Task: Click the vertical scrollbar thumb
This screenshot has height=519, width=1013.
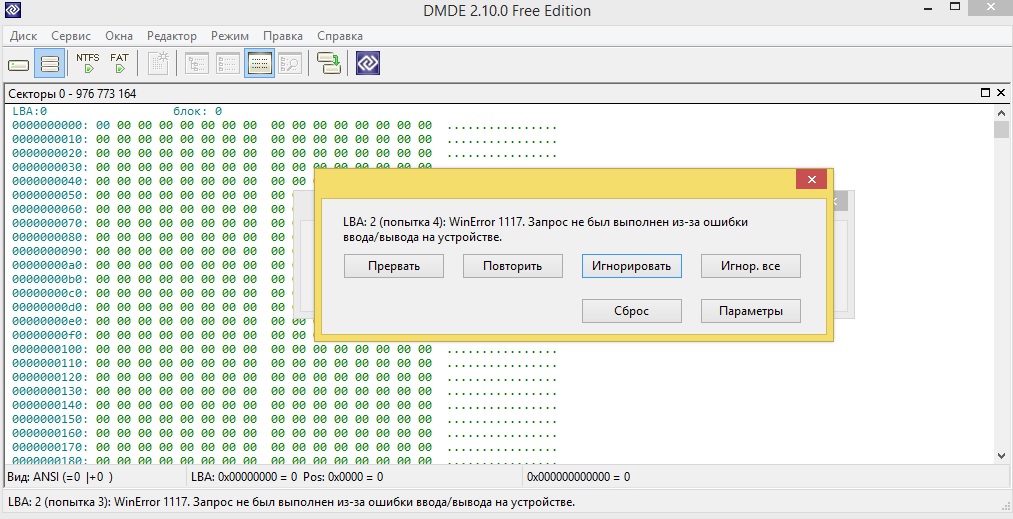Action: (x=1001, y=129)
